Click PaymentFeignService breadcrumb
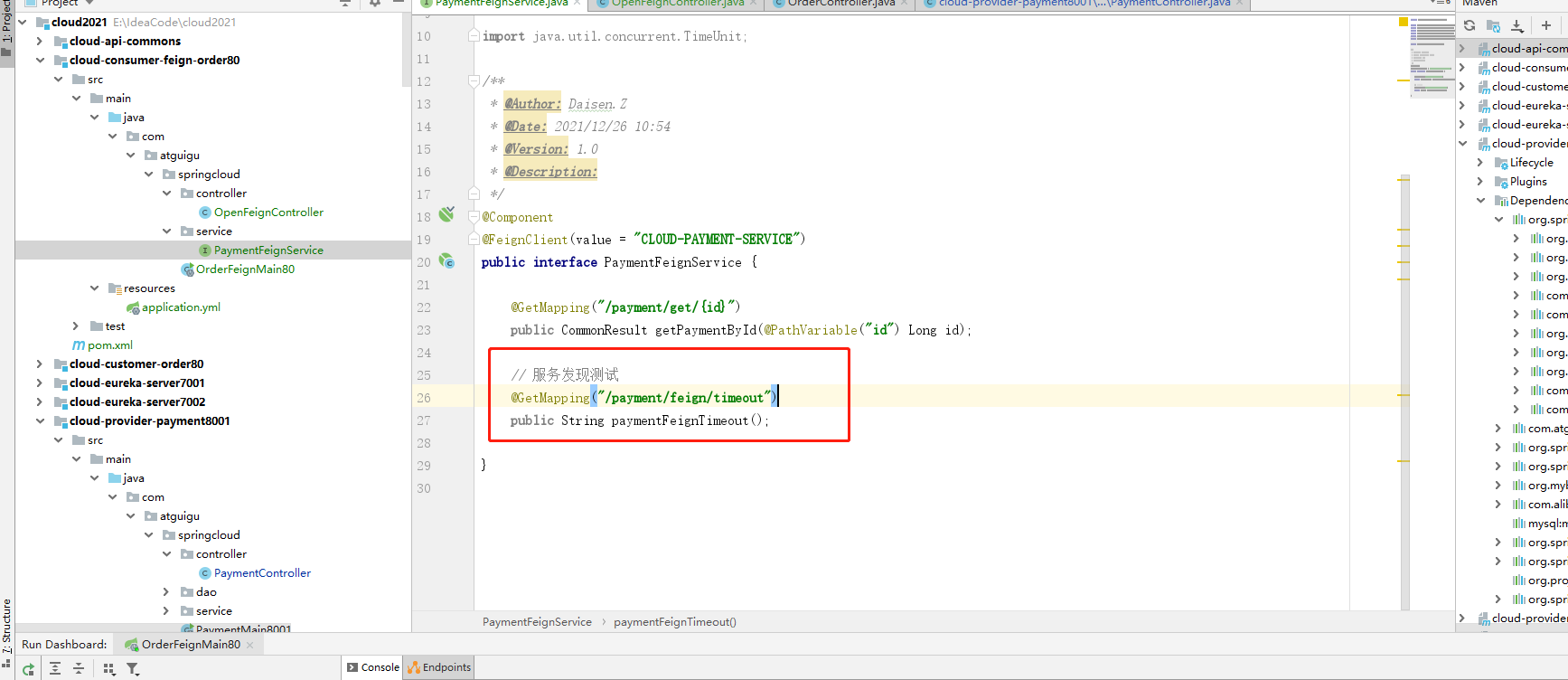 (x=537, y=622)
